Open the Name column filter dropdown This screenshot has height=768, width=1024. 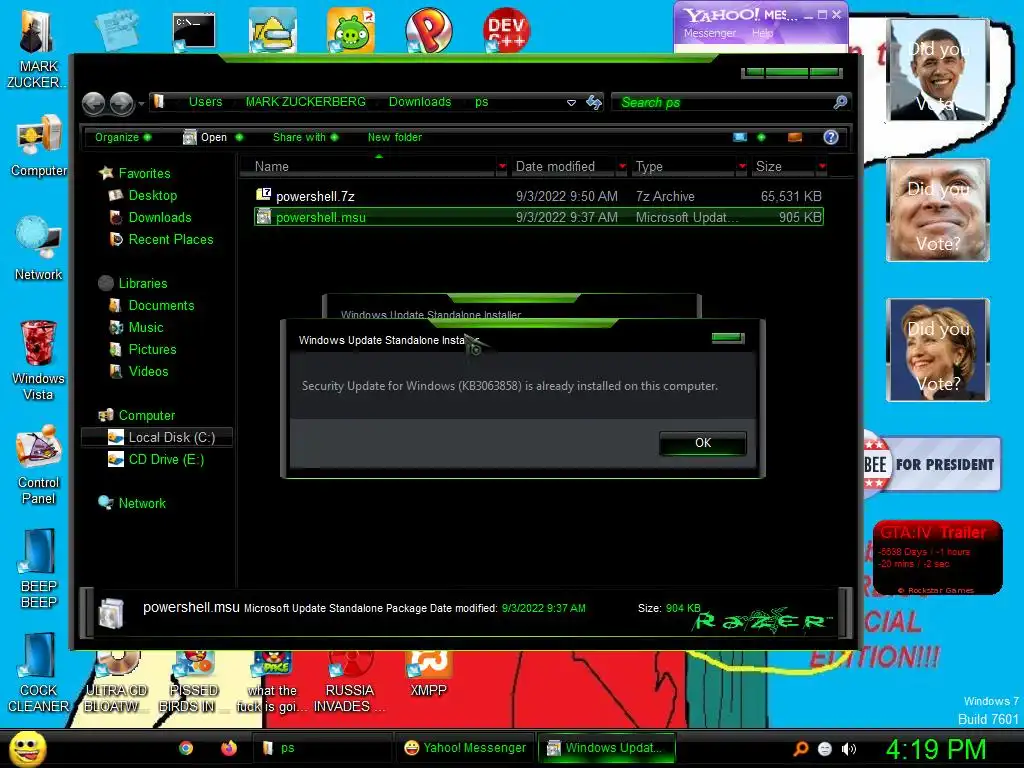point(502,167)
